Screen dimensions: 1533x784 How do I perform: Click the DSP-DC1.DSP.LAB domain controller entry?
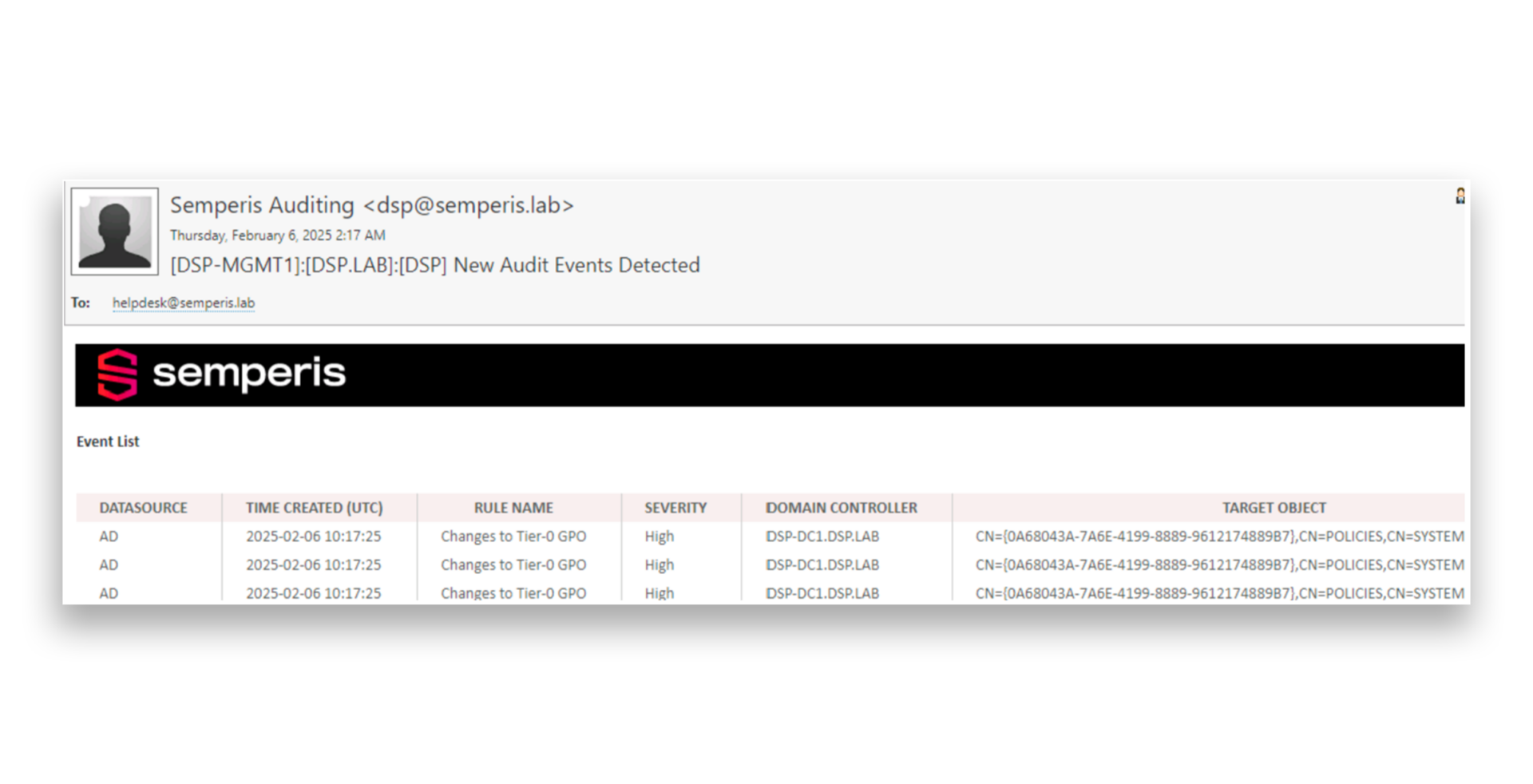(822, 536)
